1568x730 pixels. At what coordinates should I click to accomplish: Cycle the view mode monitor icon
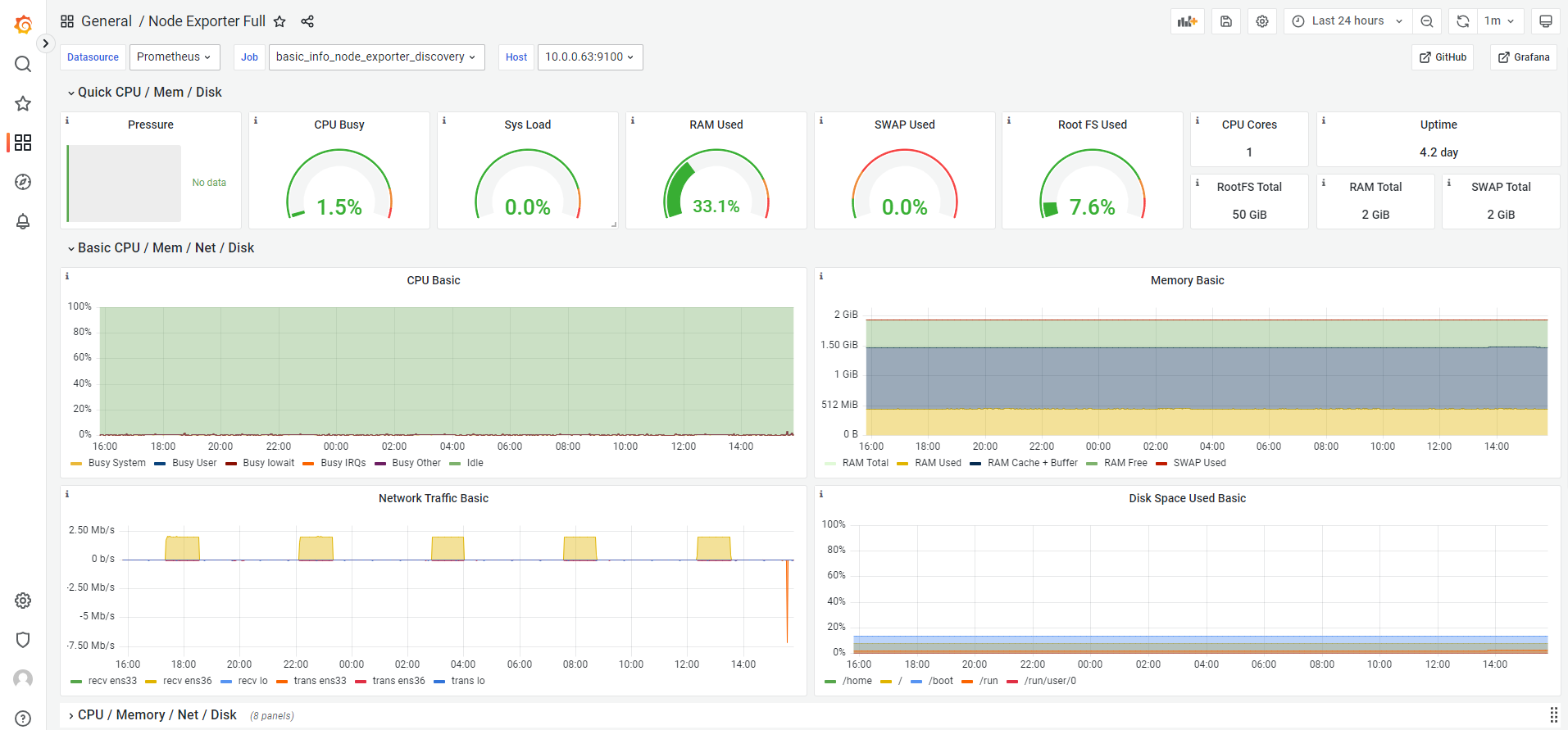click(x=1546, y=21)
